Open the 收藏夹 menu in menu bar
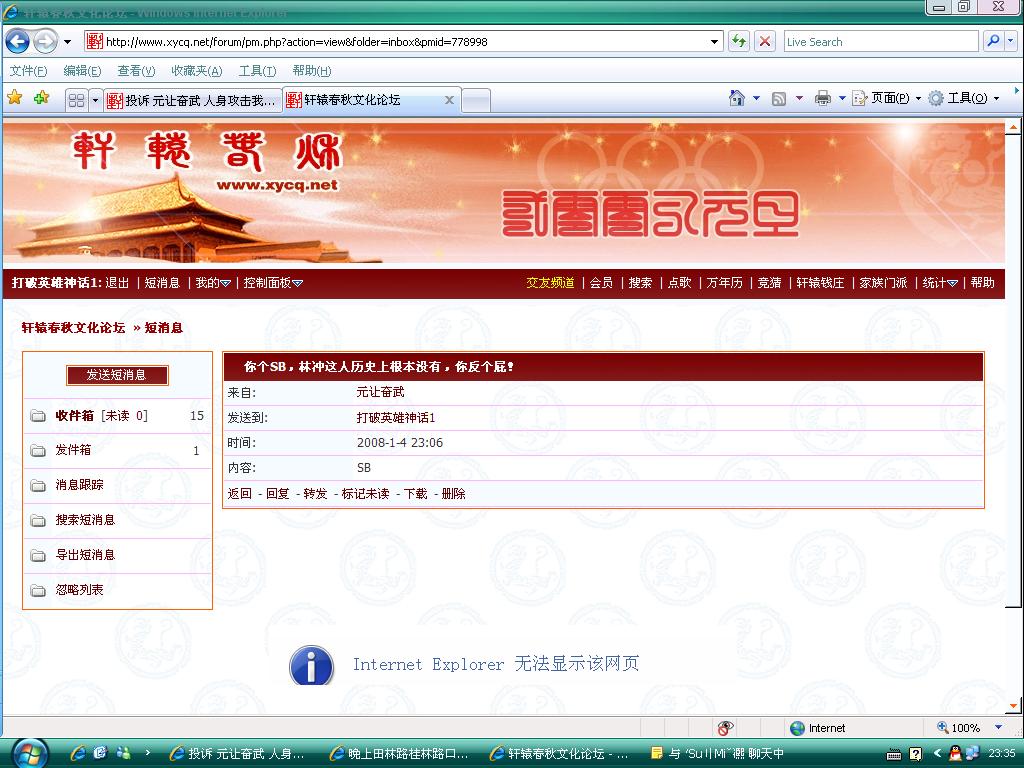The image size is (1024, 768). pos(196,71)
